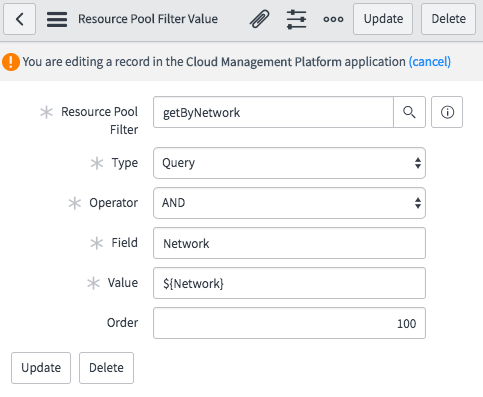The image size is (483, 397).
Task: Open attachments via the paperclip icon
Action: 259,19
